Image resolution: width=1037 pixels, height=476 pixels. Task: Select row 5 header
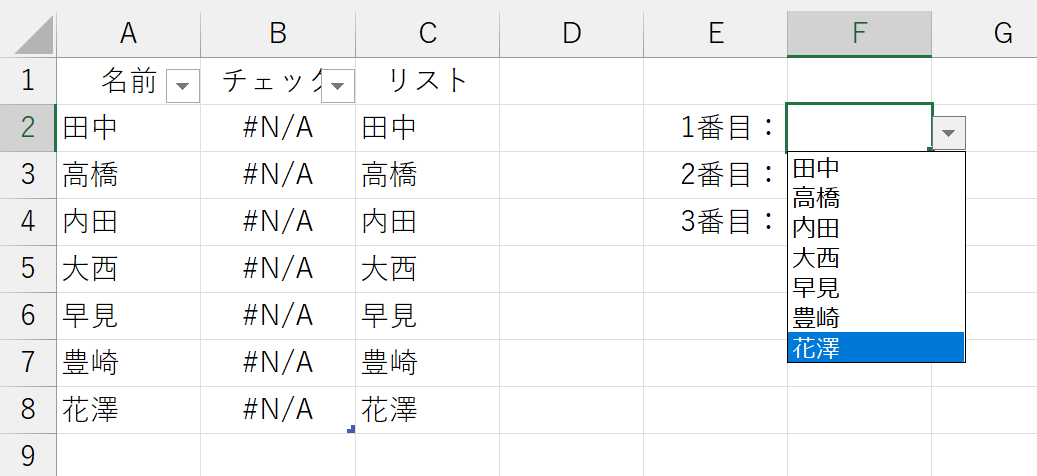point(28,269)
